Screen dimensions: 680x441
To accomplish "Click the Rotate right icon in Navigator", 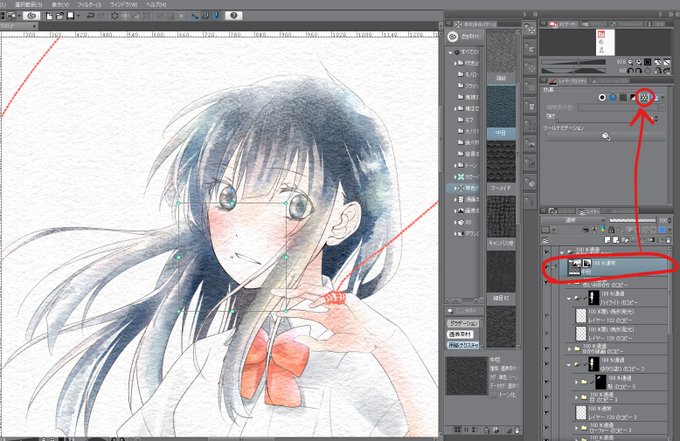I will [x=639, y=70].
